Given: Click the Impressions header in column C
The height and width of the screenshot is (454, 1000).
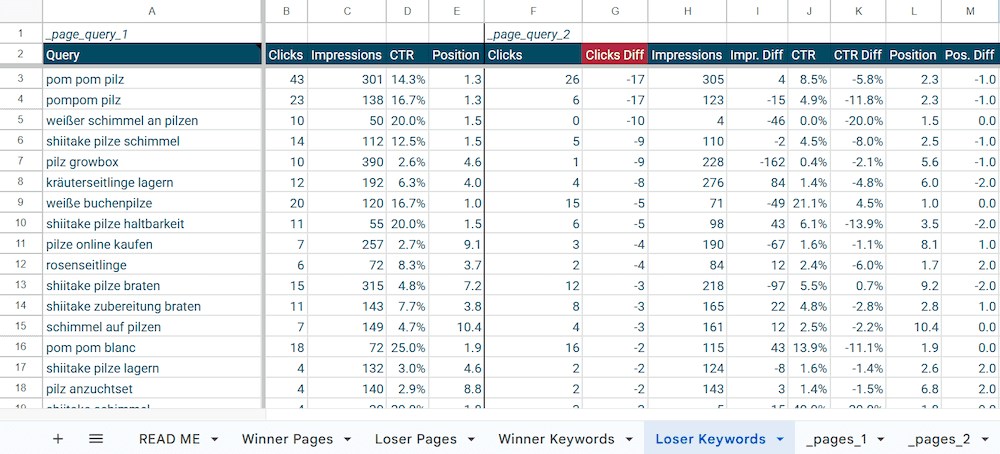Looking at the screenshot, I should point(347,55).
